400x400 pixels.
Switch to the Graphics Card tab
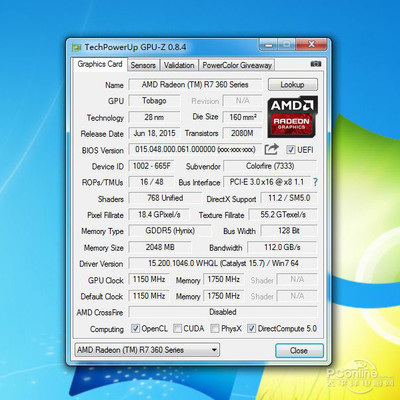(x=100, y=64)
